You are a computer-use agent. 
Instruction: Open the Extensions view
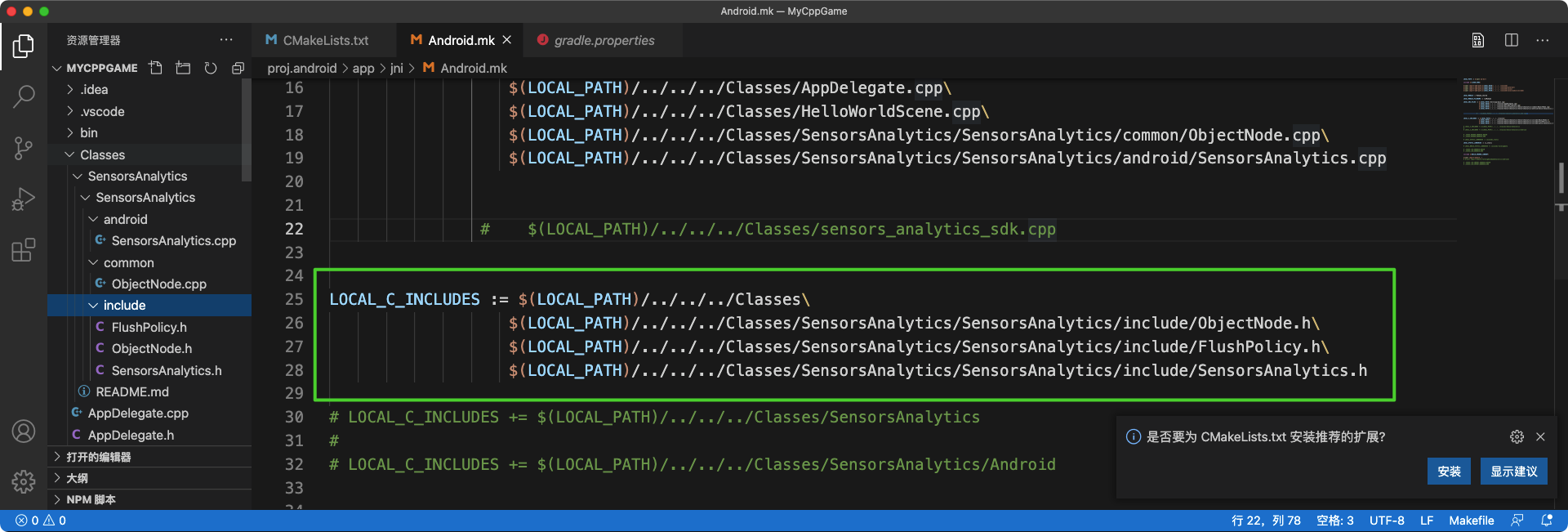pyautogui.click(x=24, y=249)
